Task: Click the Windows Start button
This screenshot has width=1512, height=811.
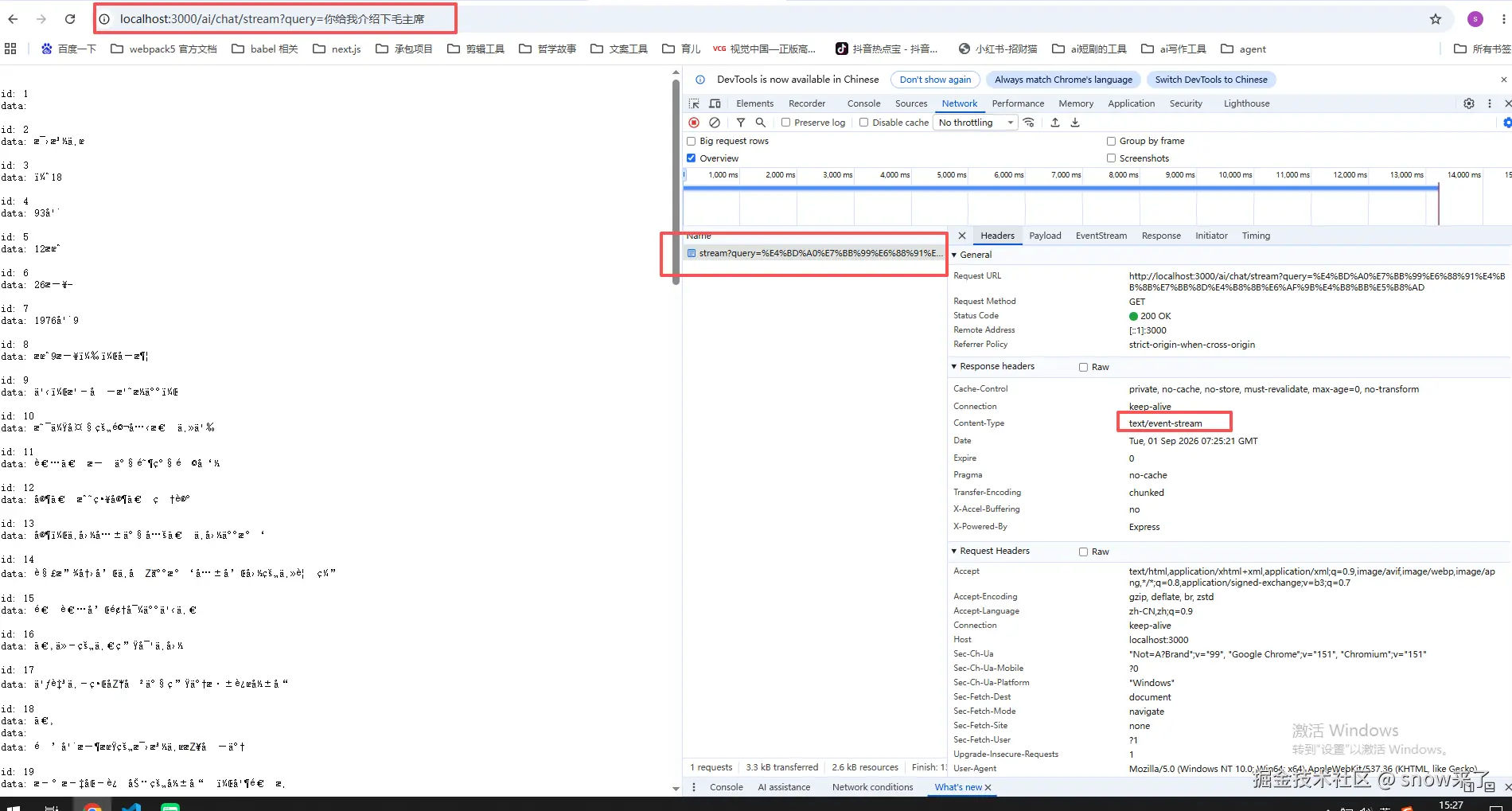Action: [x=13, y=807]
